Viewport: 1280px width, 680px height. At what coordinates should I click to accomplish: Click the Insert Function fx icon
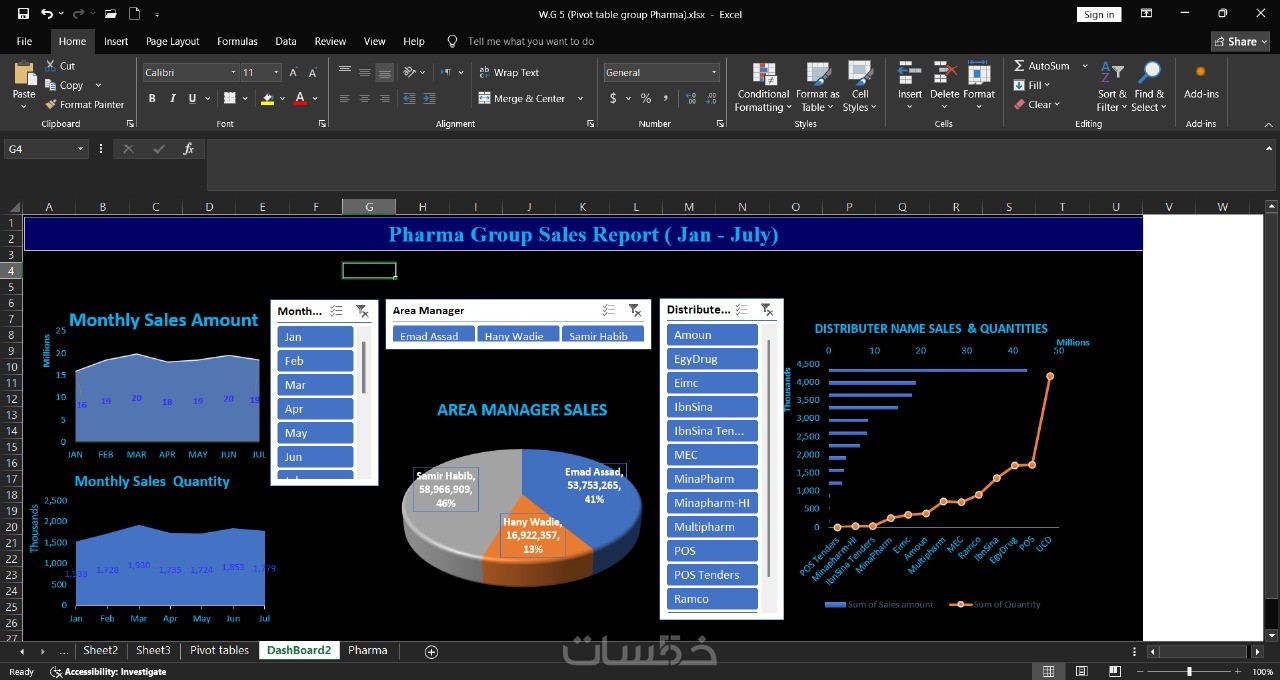[x=188, y=149]
